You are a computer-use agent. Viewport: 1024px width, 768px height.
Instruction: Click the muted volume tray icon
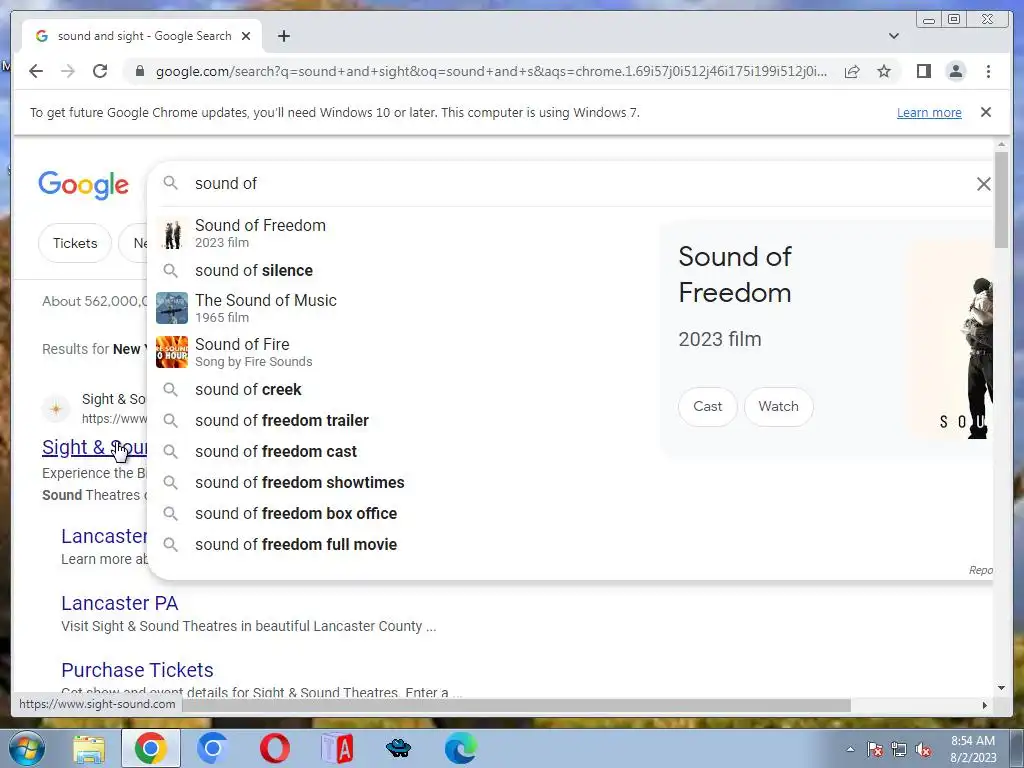(x=923, y=750)
